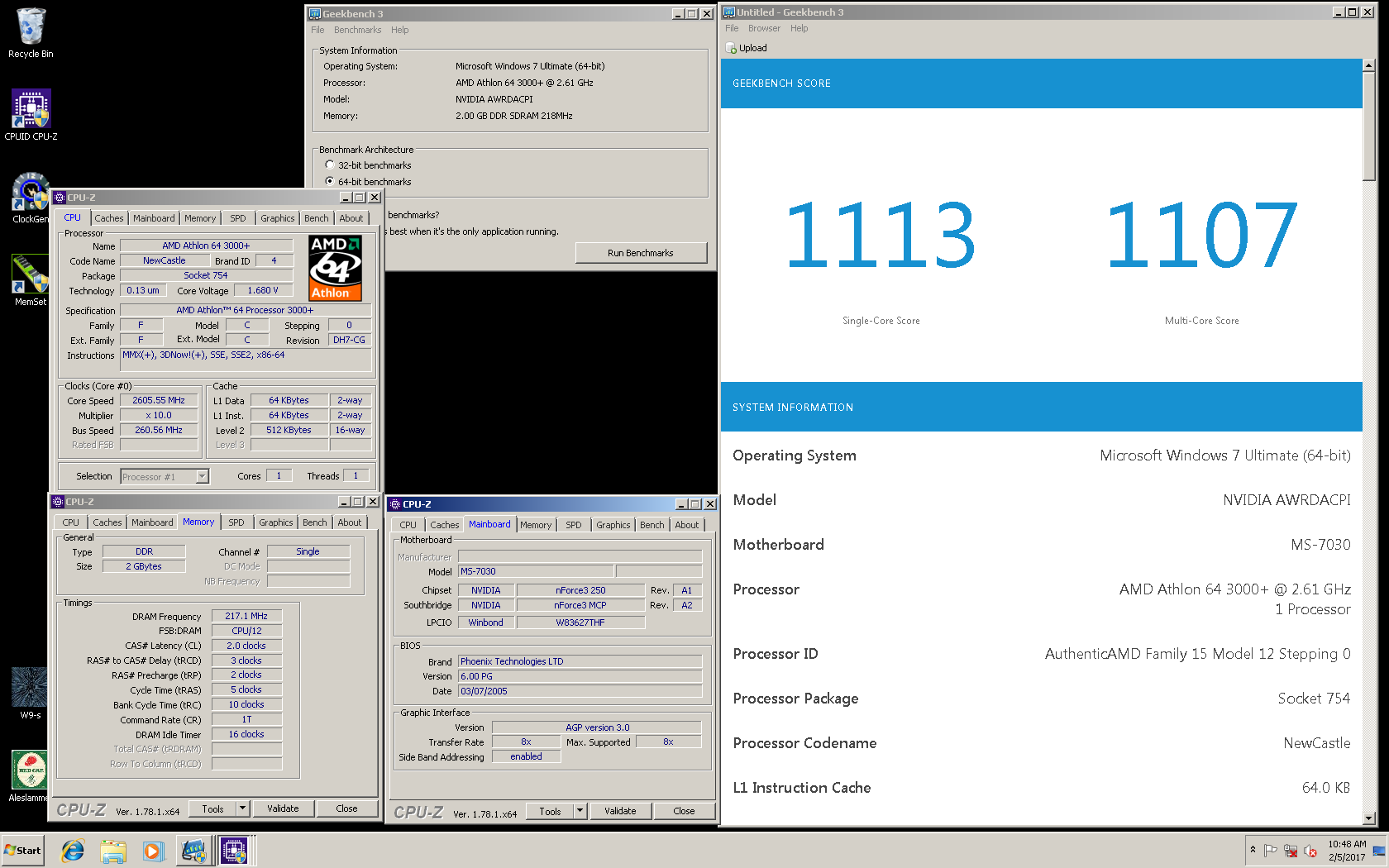Screen dimensions: 1389x868
Task: Switch to the Mainboard tab in the CPU-Z window open on the Memory tab
Action: (x=153, y=522)
